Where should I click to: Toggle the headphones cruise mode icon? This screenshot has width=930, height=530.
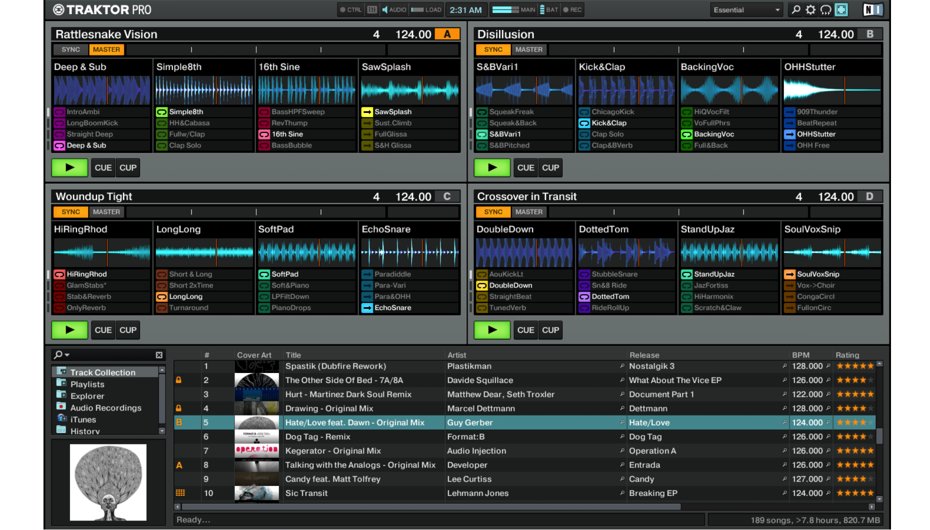coord(826,10)
